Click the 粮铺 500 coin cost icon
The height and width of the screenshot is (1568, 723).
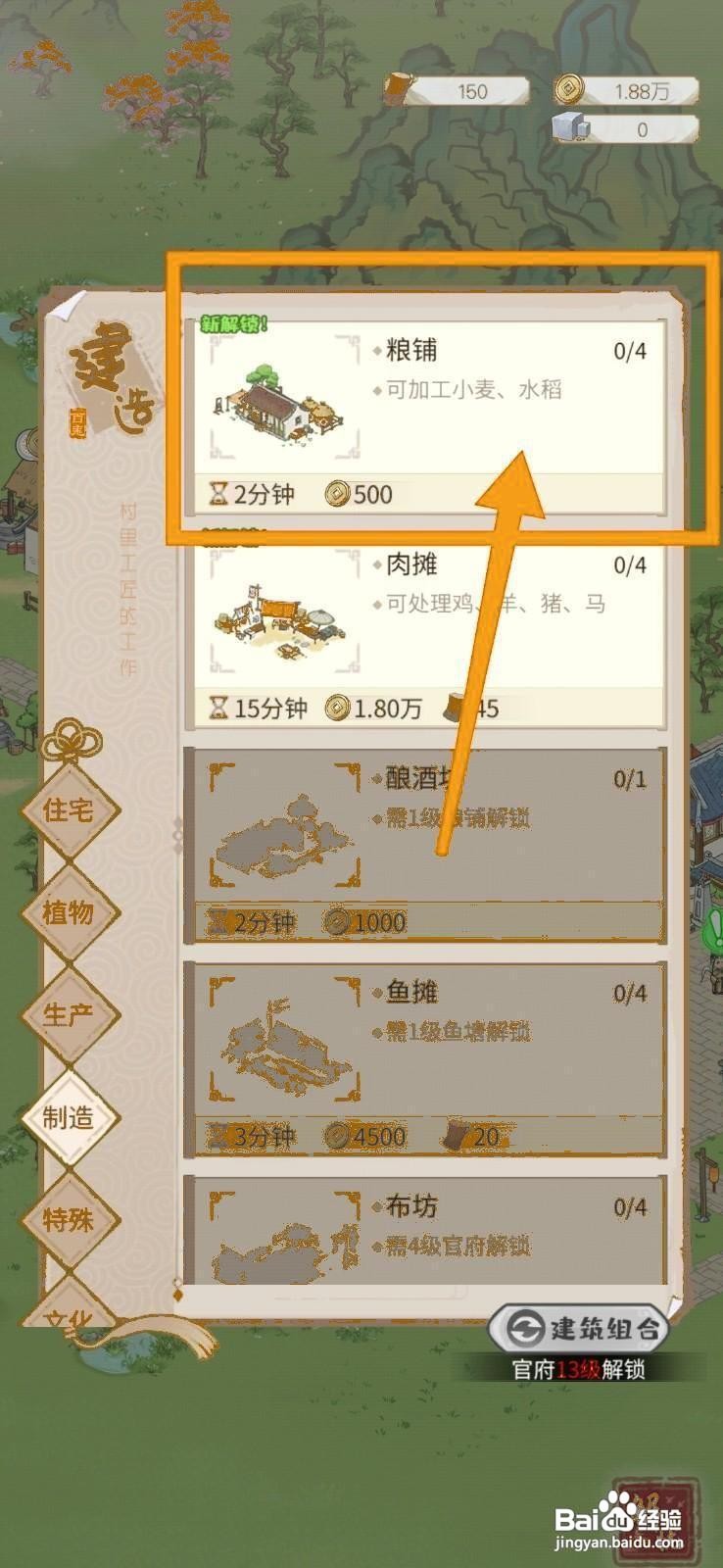(x=337, y=493)
